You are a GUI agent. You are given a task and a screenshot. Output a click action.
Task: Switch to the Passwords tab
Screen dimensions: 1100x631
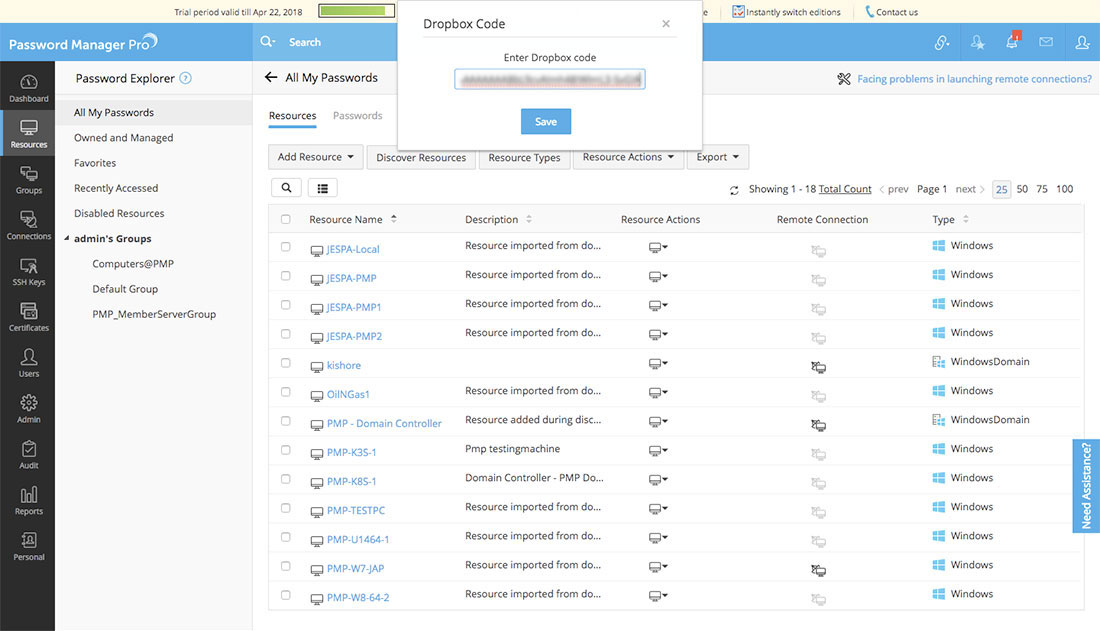click(x=358, y=116)
